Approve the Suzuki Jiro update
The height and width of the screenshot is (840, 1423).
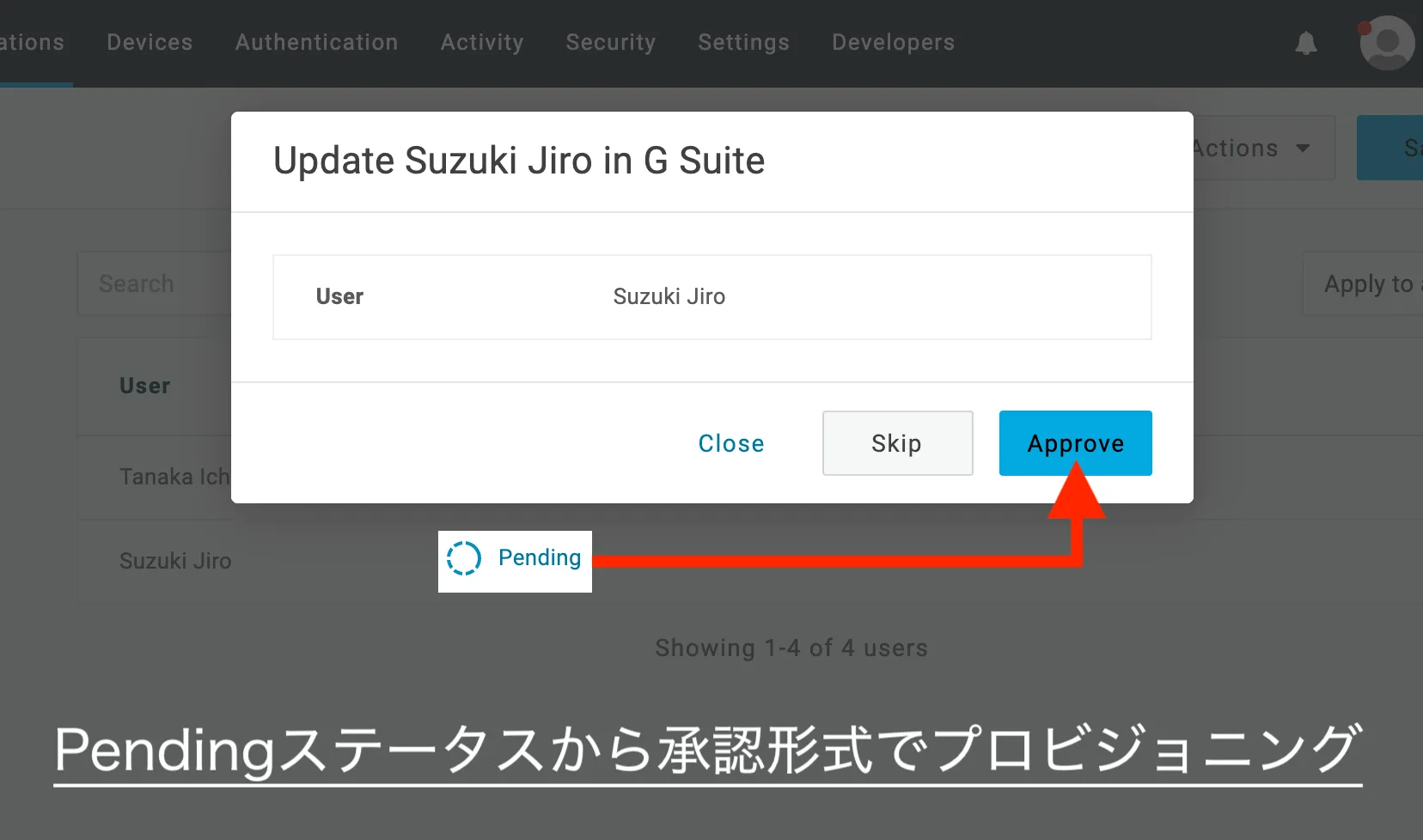tap(1075, 443)
